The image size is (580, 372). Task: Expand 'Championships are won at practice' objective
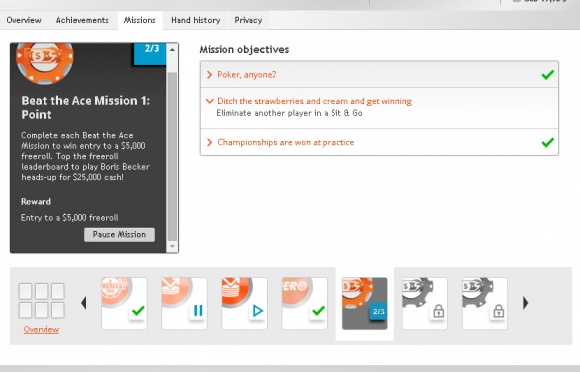(379, 142)
